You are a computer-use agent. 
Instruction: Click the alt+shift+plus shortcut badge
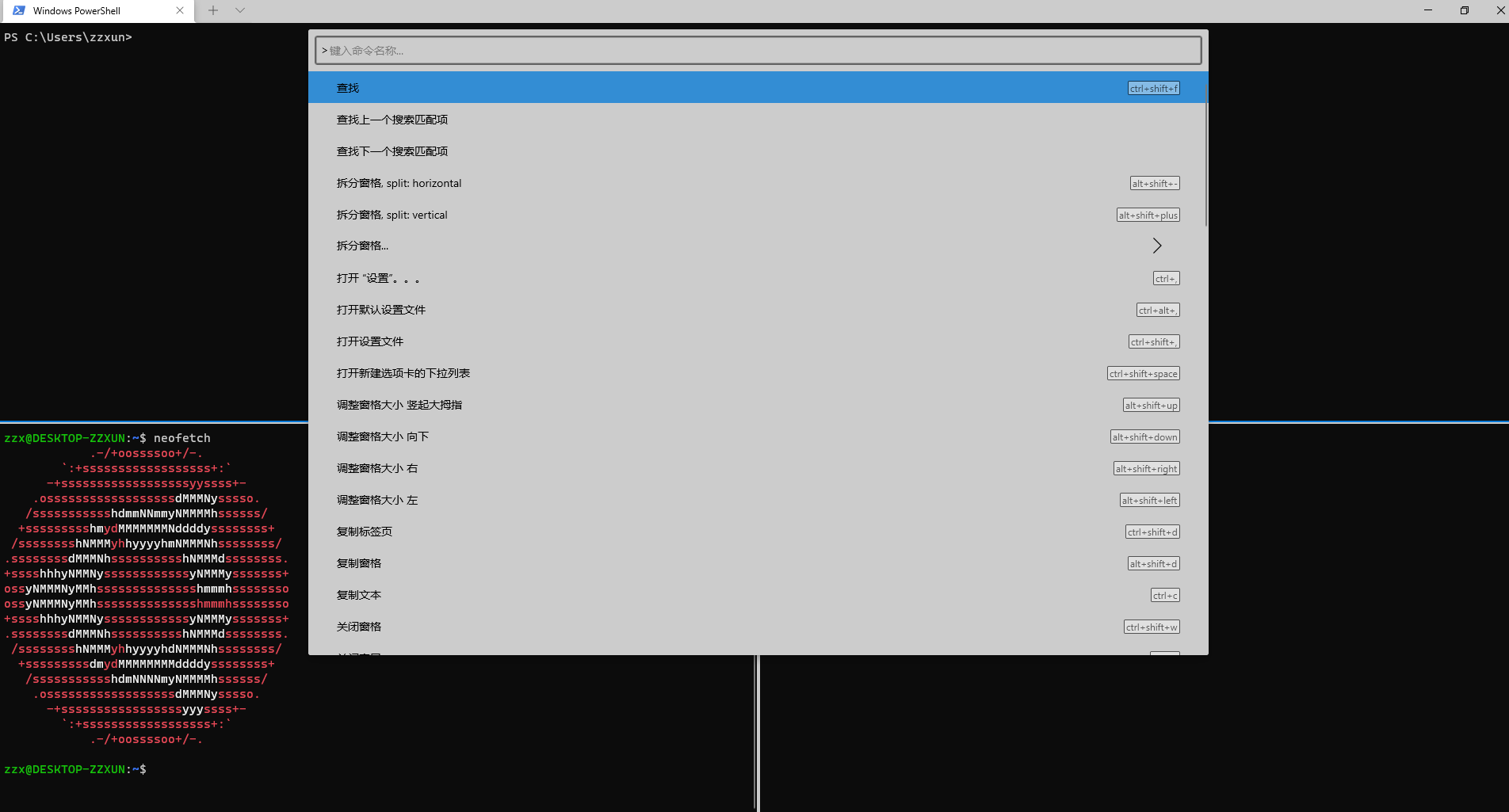[x=1148, y=215]
